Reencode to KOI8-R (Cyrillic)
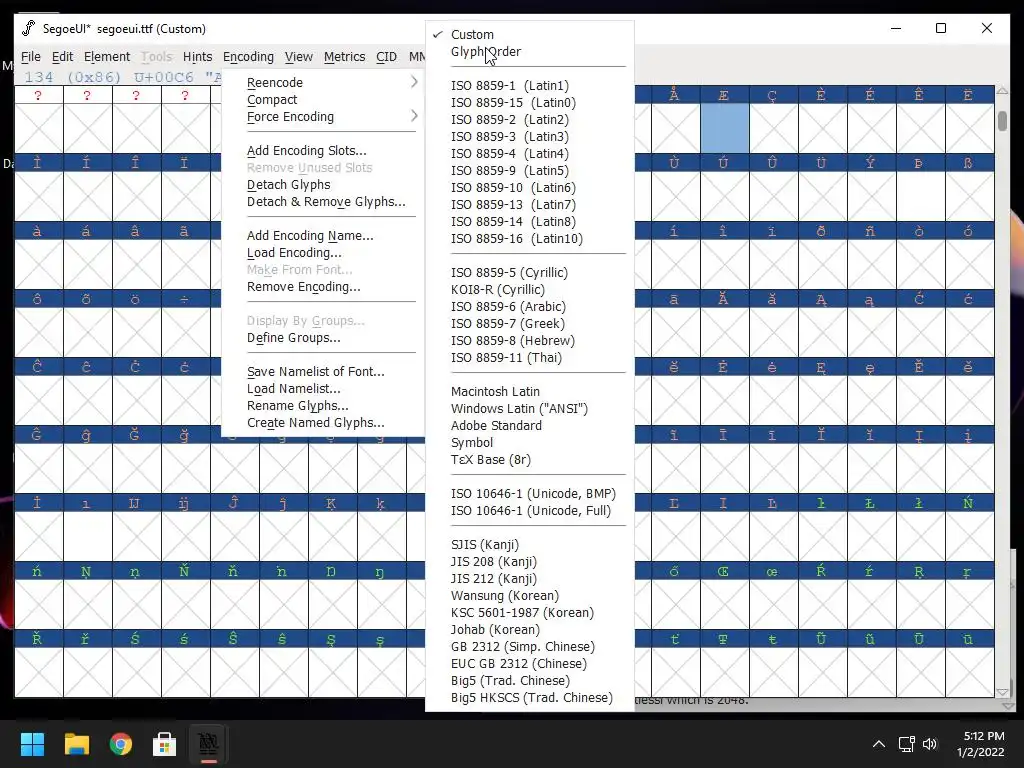Viewport: 1024px width, 768px height. (498, 289)
